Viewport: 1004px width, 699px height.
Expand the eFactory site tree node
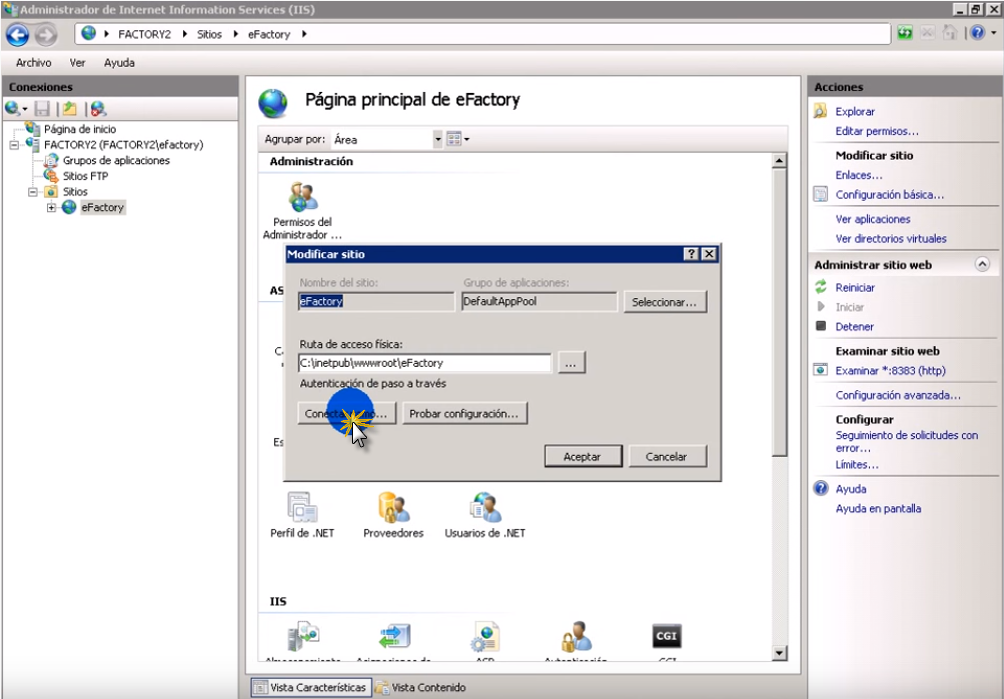coord(51,208)
